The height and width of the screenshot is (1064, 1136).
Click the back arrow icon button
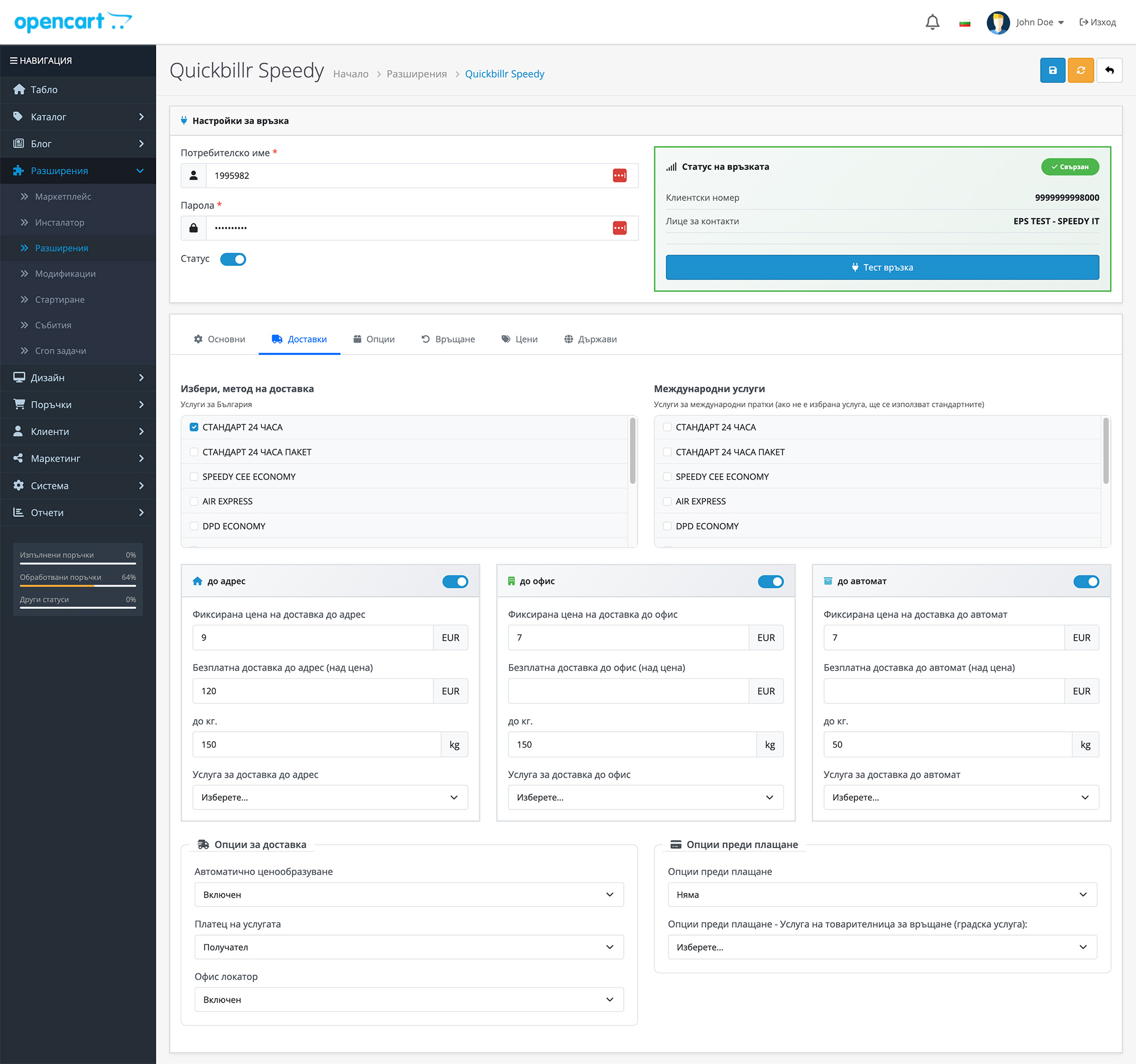coord(1109,70)
